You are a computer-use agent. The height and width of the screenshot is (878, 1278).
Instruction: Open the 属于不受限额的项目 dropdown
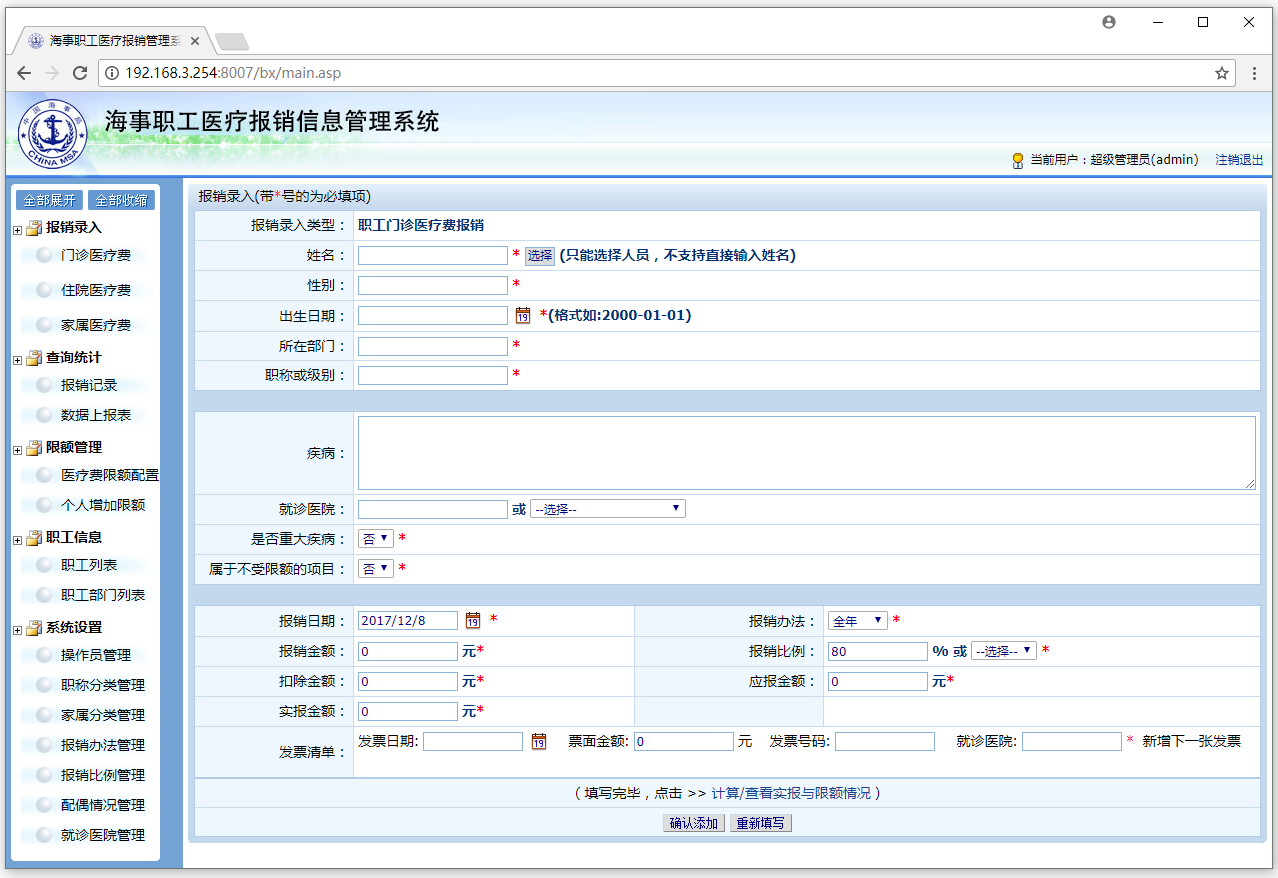point(375,569)
